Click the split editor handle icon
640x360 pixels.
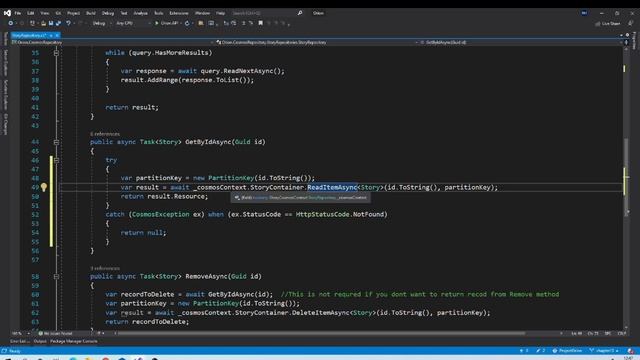click(x=627, y=42)
